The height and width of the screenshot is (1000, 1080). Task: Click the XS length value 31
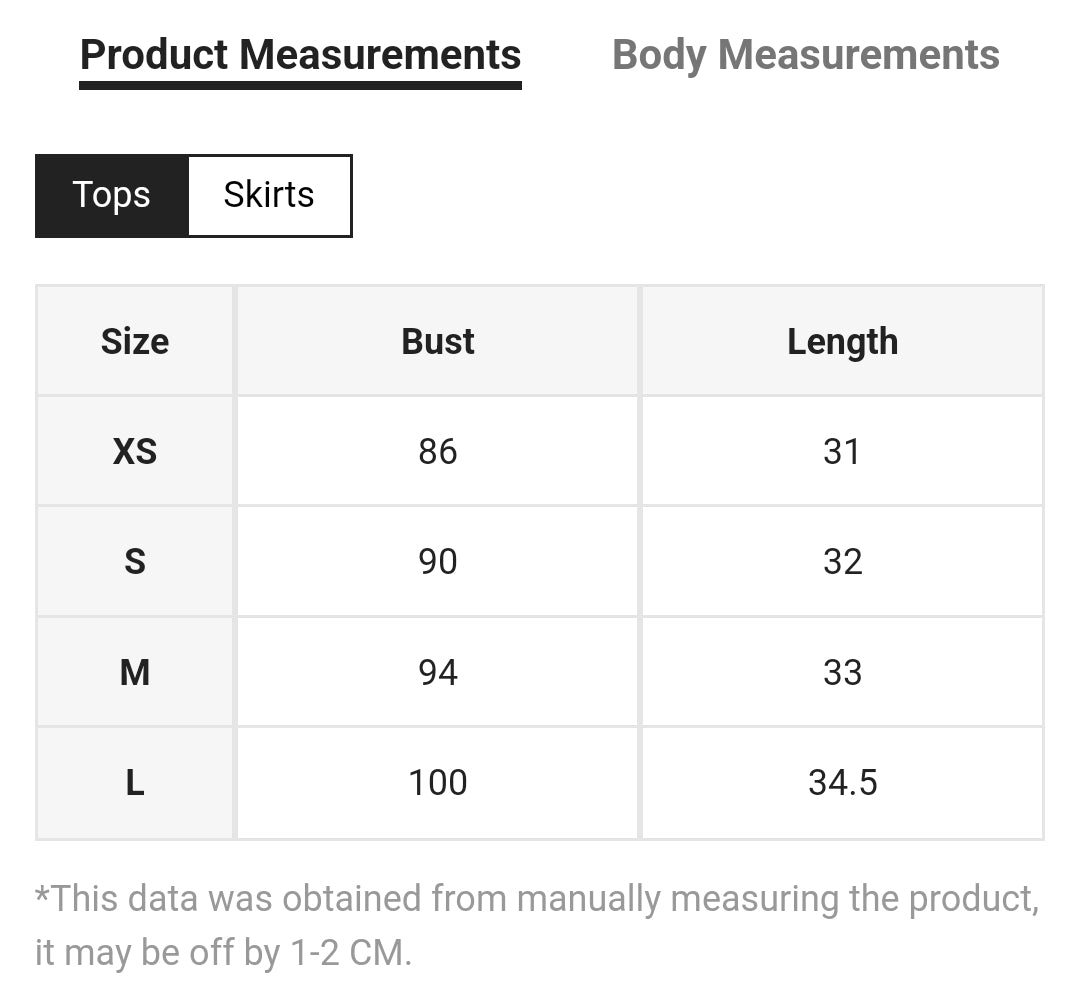(842, 452)
